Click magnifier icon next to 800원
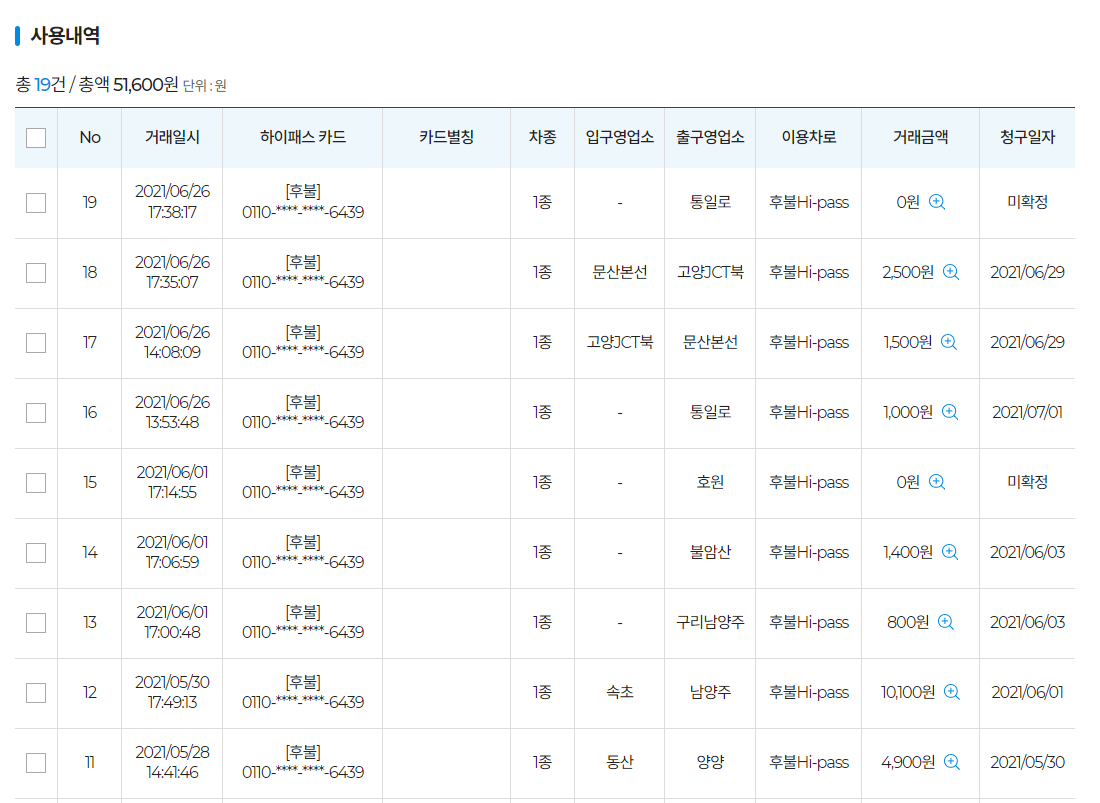This screenshot has width=1100, height=803. tap(946, 622)
